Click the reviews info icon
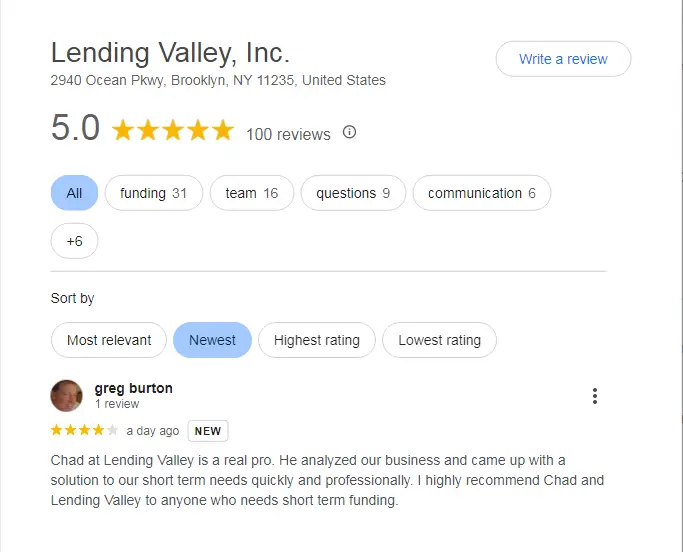Screen dimensions: 683x552 tap(349, 132)
